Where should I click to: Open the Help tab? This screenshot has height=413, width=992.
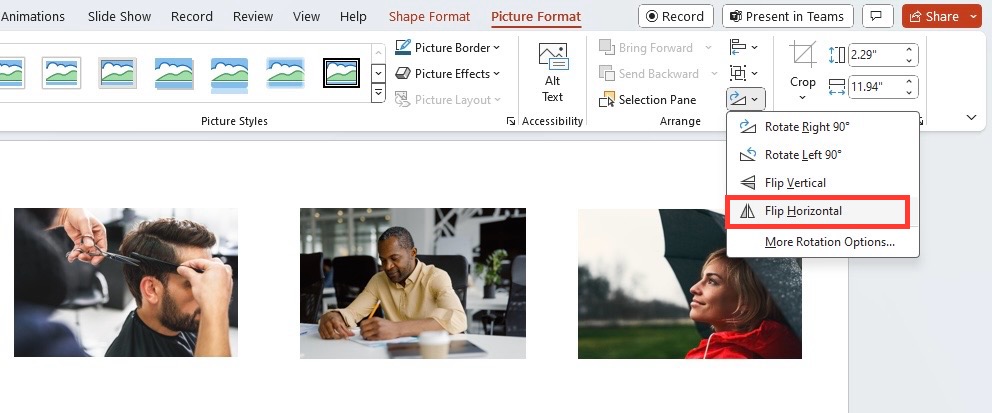[x=353, y=16]
